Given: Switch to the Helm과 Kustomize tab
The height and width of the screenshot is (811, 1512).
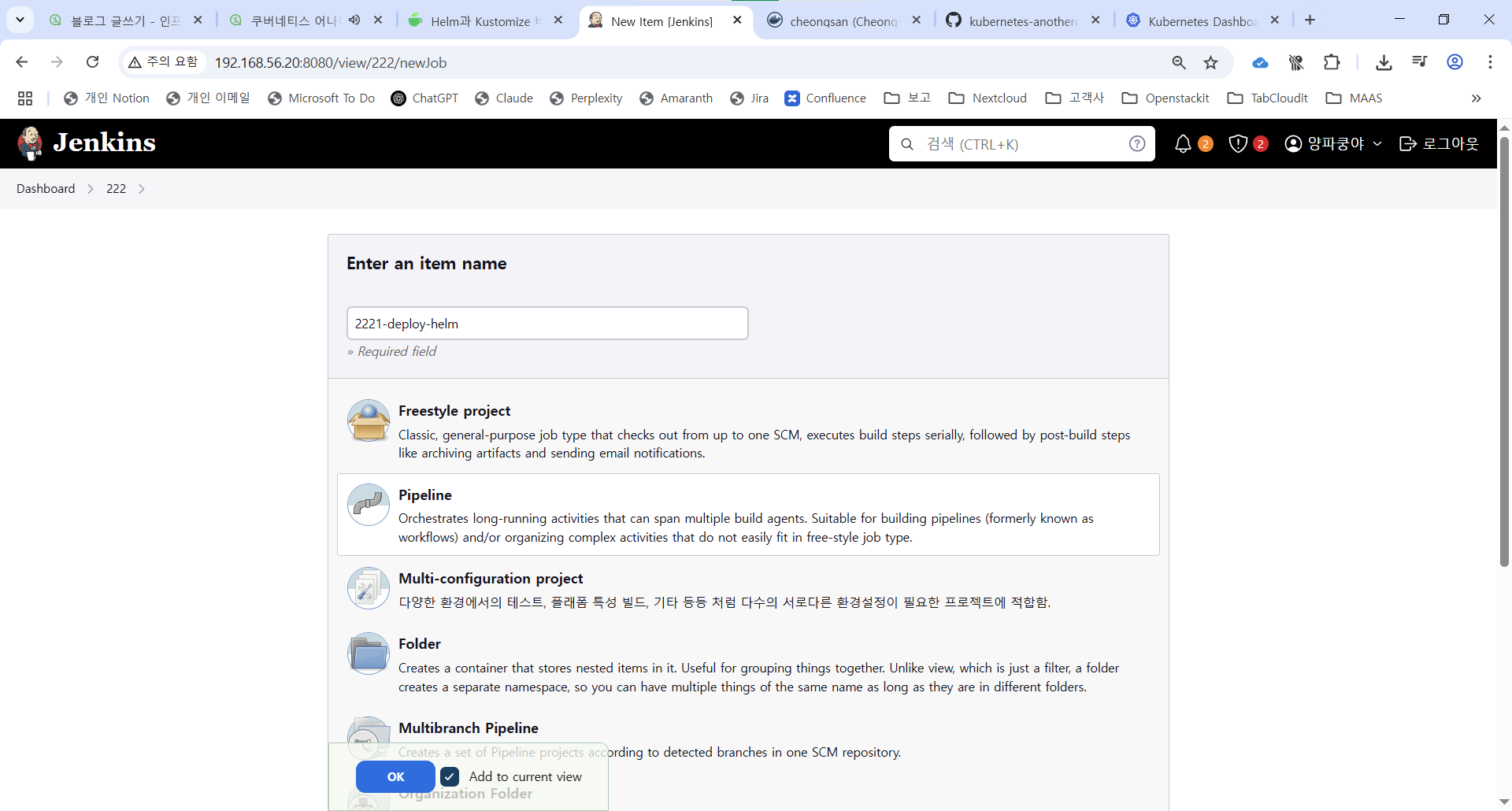Looking at the screenshot, I should [x=485, y=20].
